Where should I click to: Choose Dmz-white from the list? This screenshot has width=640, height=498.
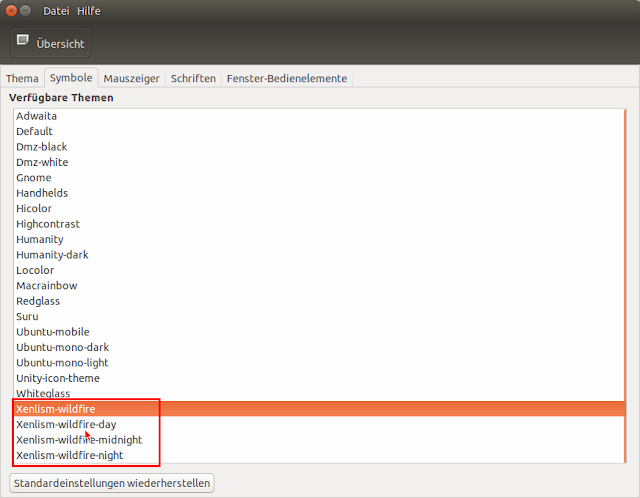[x=319, y=162]
